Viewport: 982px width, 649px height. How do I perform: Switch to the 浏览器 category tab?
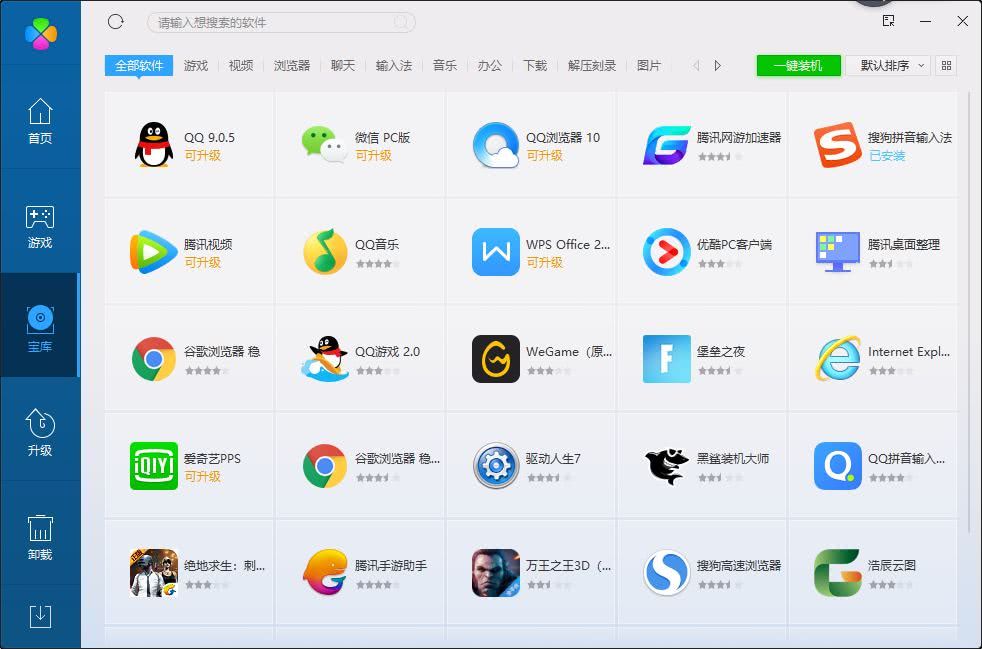292,65
